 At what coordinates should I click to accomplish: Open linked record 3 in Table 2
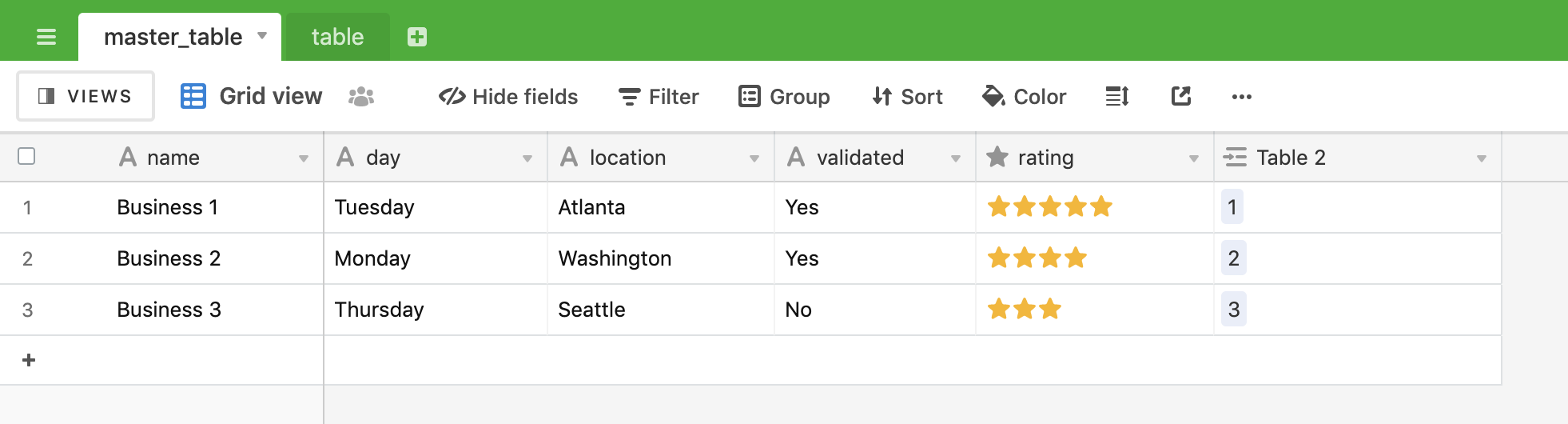tap(1234, 310)
